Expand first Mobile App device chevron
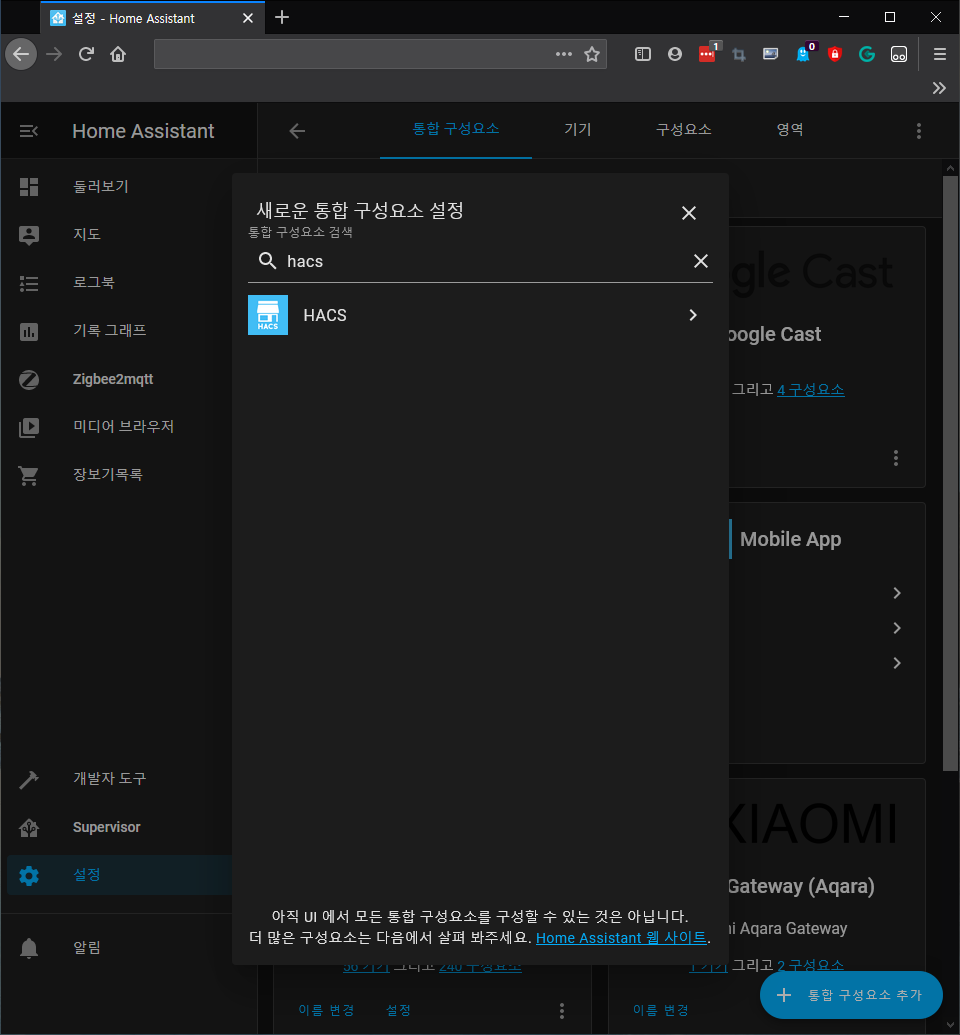This screenshot has height=1035, width=960. (x=897, y=593)
